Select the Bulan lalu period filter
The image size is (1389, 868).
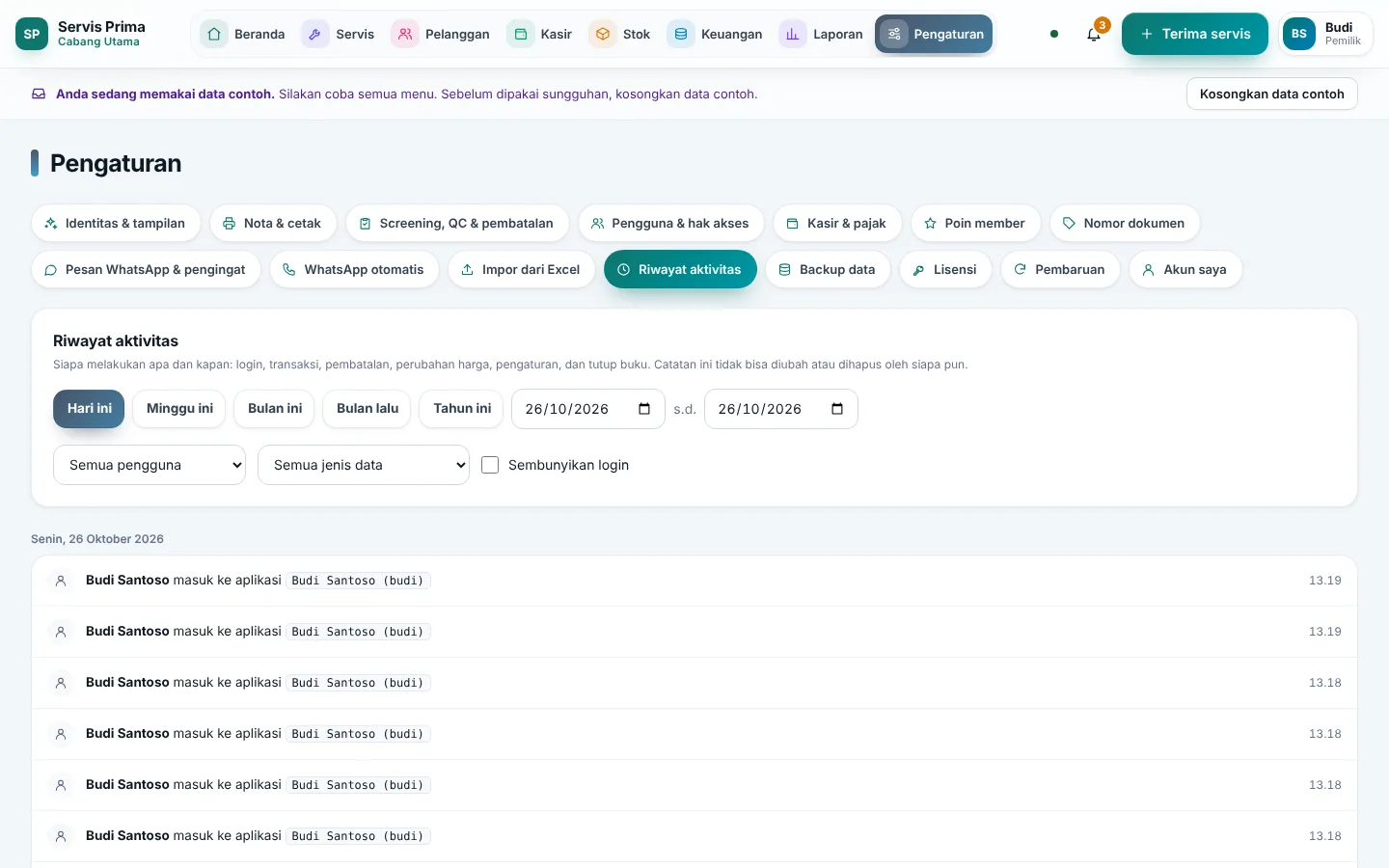[x=368, y=409]
